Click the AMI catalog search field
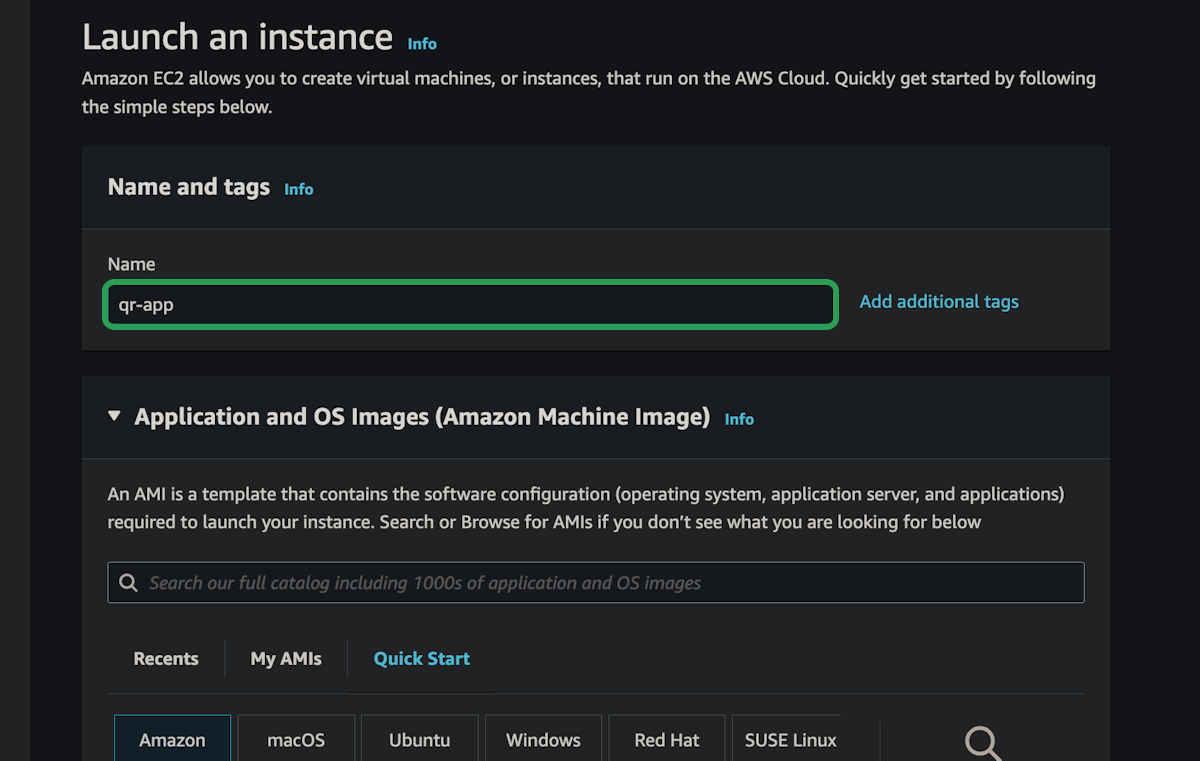Image resolution: width=1200 pixels, height=761 pixels. [x=596, y=582]
